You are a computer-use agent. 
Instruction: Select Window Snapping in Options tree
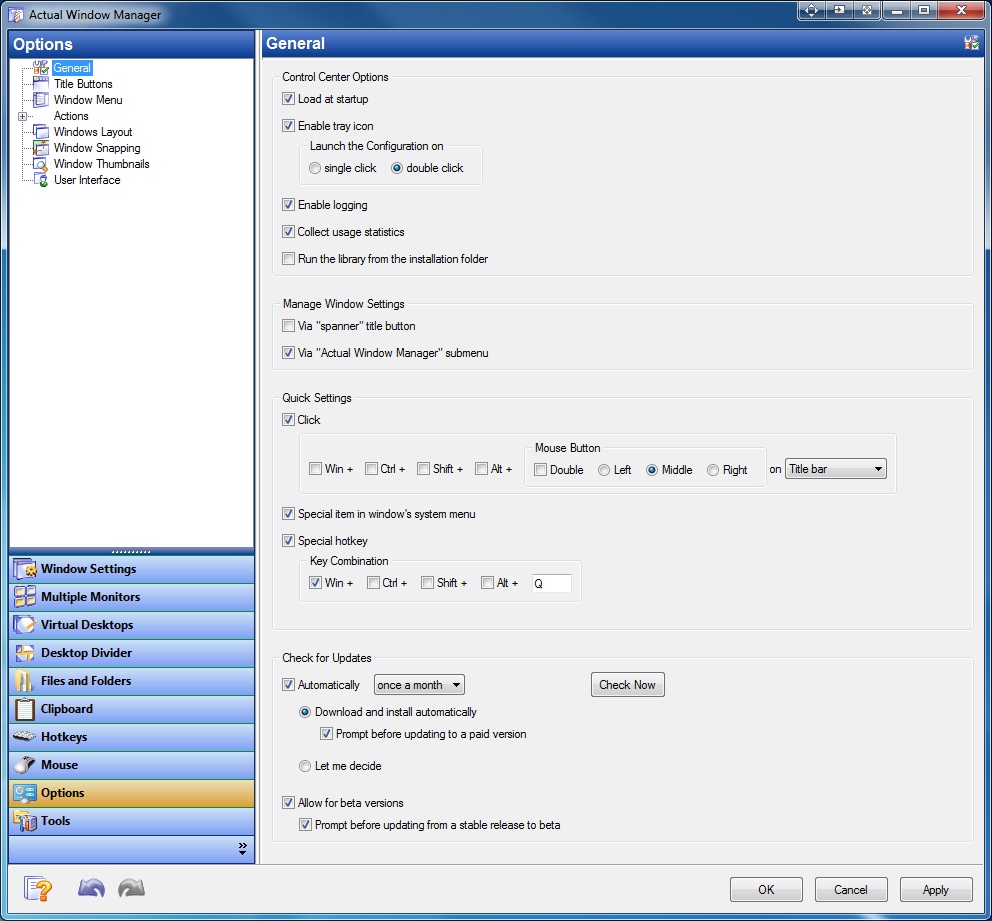[x=97, y=148]
